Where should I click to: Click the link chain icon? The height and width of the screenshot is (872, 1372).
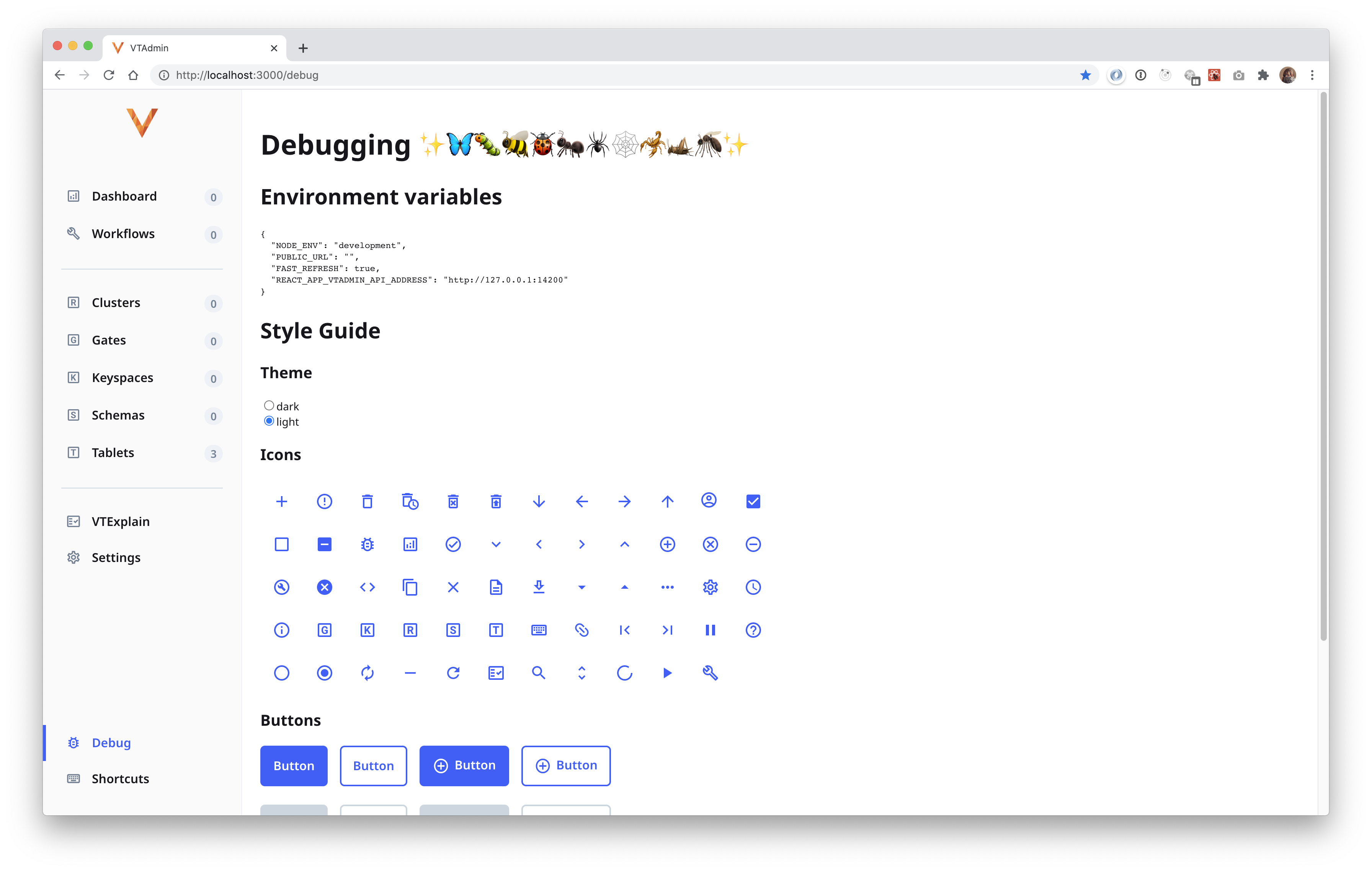(x=581, y=630)
